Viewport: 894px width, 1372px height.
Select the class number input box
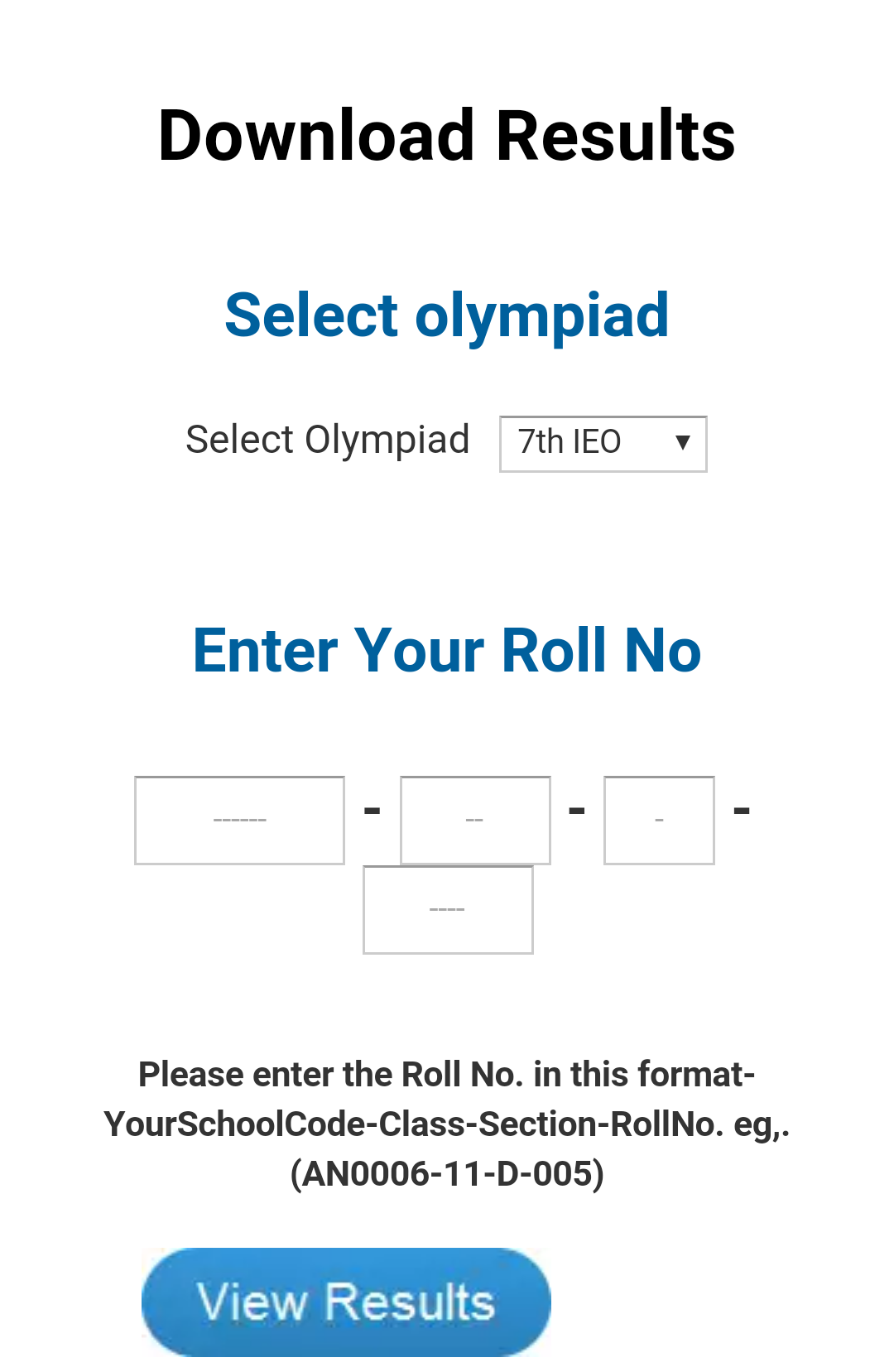pyautogui.click(x=474, y=820)
